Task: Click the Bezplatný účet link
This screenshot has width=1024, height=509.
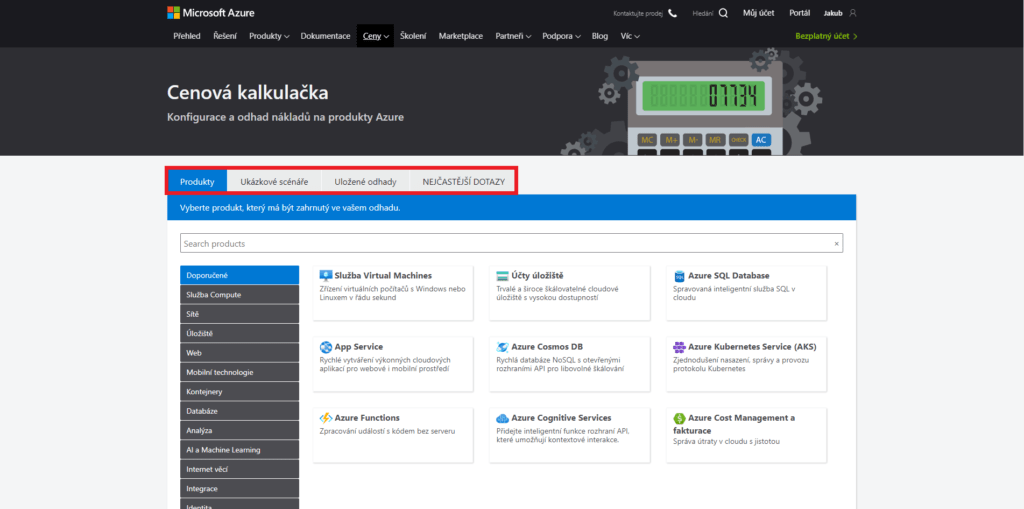Action: point(826,36)
